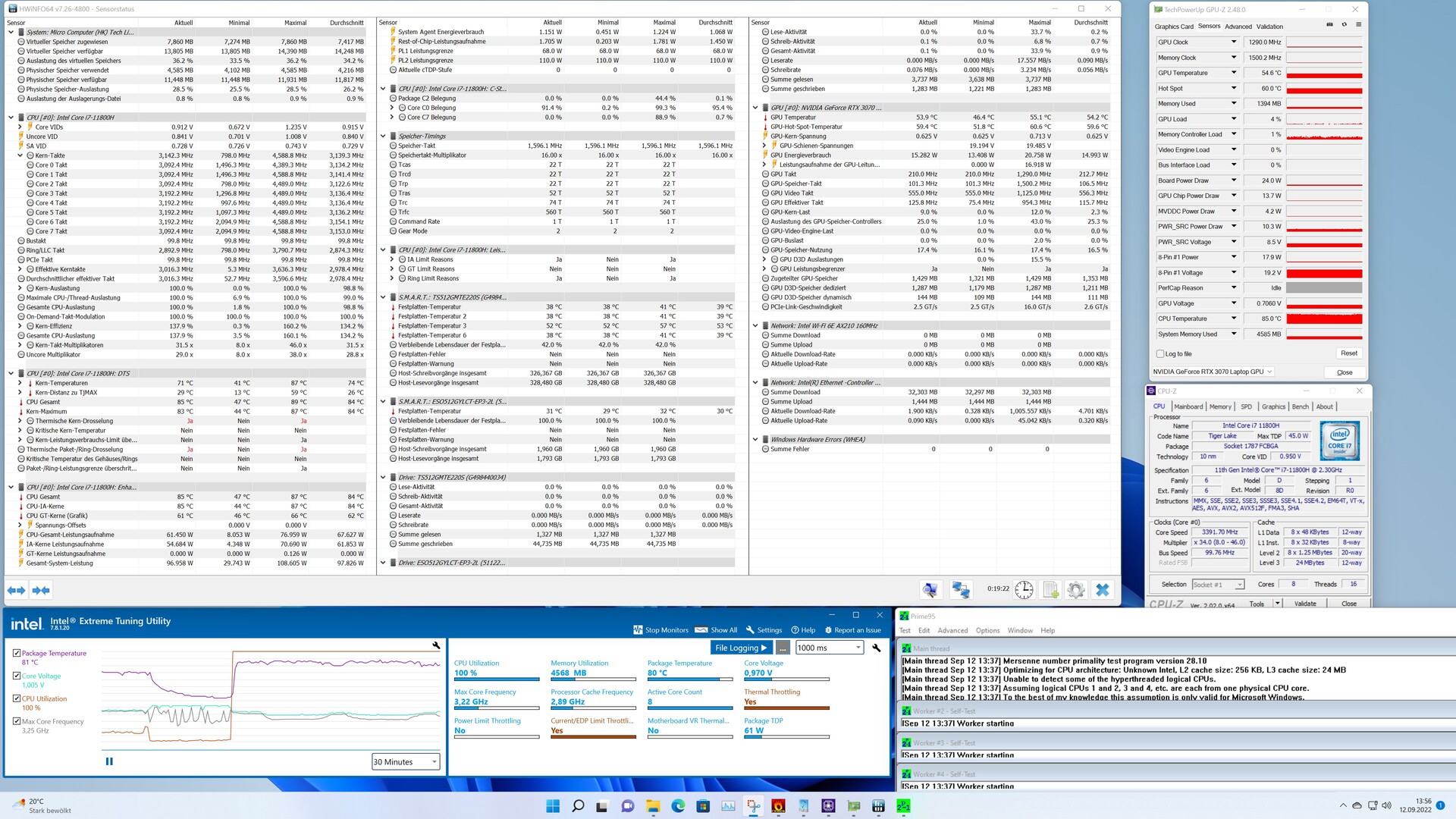Image resolution: width=1456 pixels, height=819 pixels.
Task: Open File Explorer from the taskbar
Action: point(652,806)
